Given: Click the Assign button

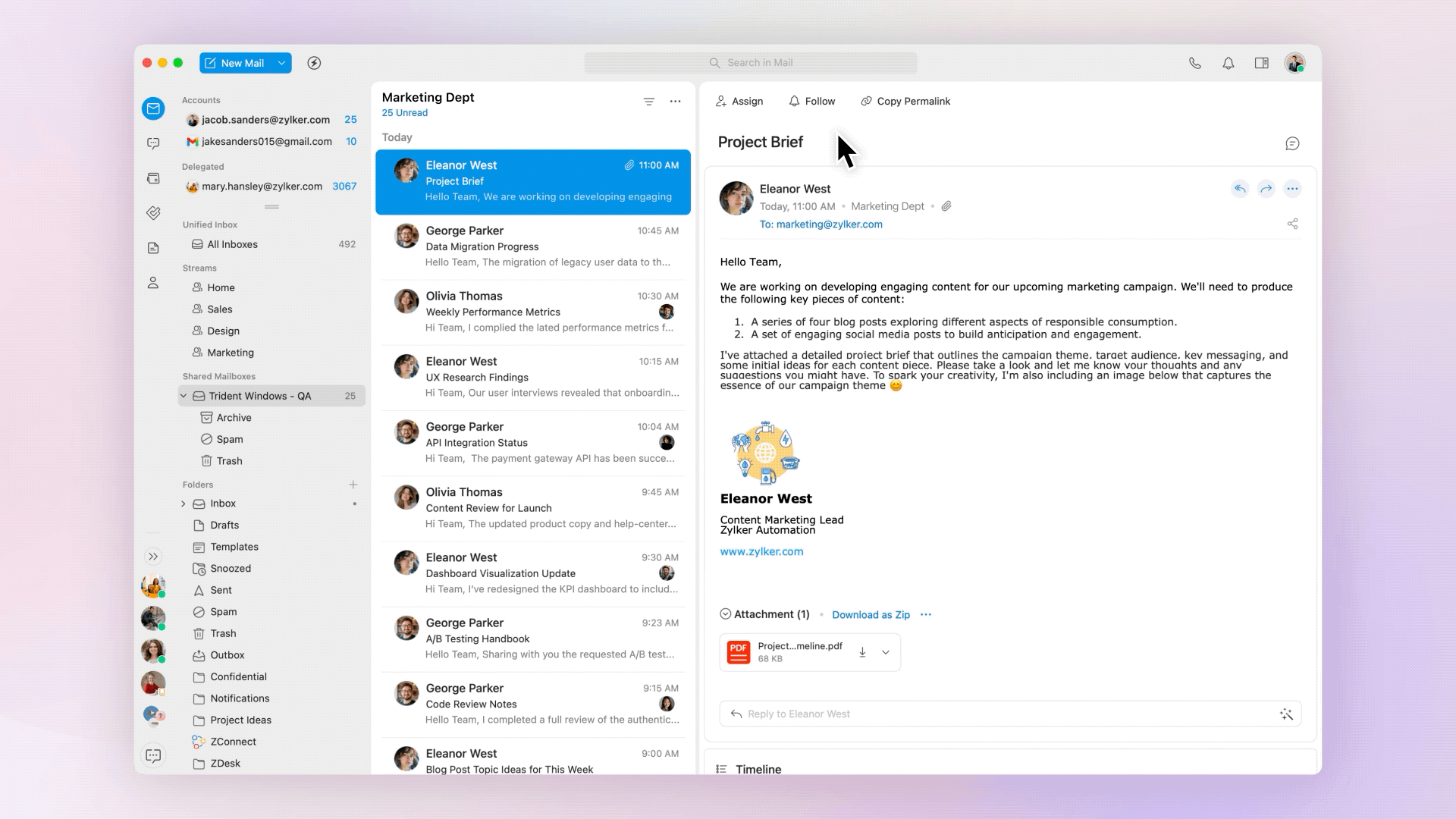Looking at the screenshot, I should (x=739, y=101).
